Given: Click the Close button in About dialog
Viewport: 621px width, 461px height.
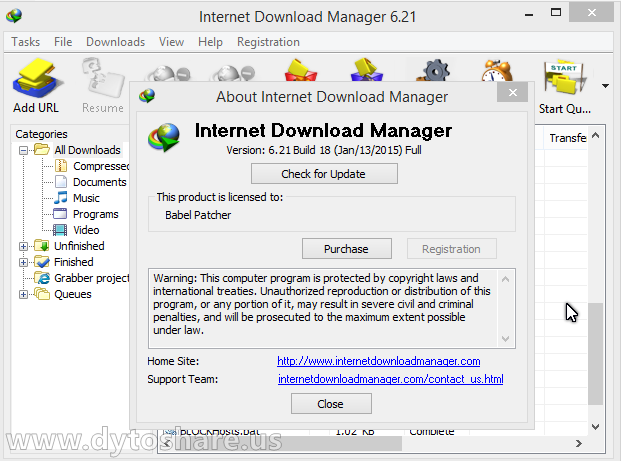Looking at the screenshot, I should click(x=331, y=404).
